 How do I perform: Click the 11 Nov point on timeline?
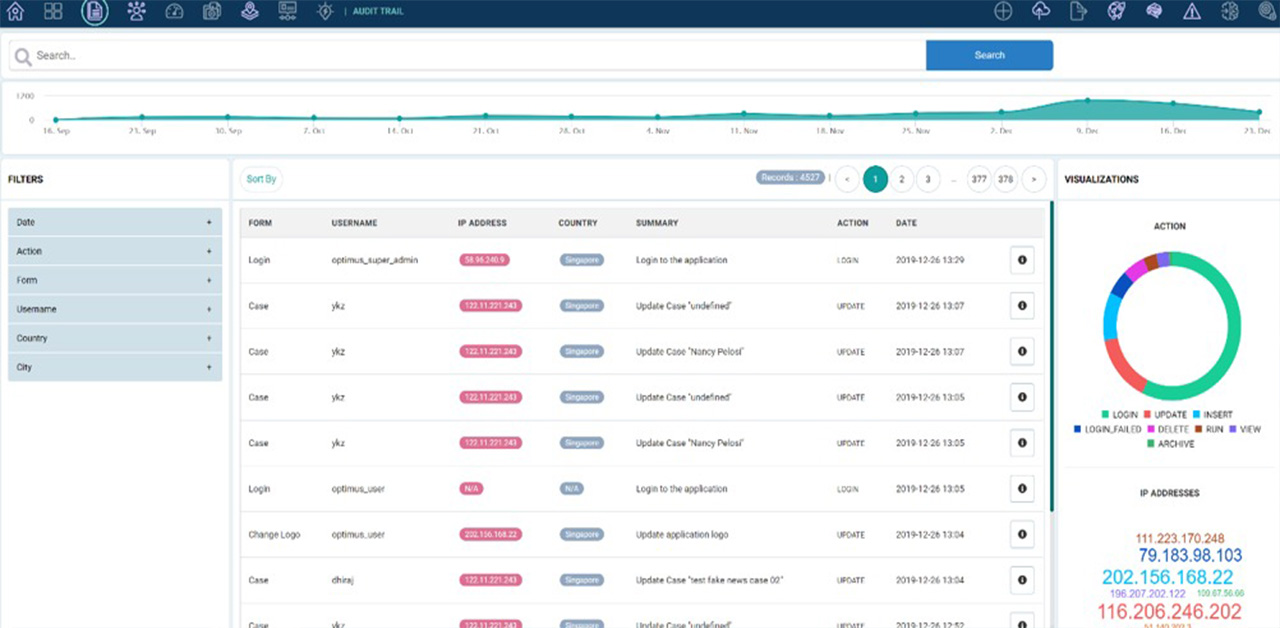click(743, 114)
